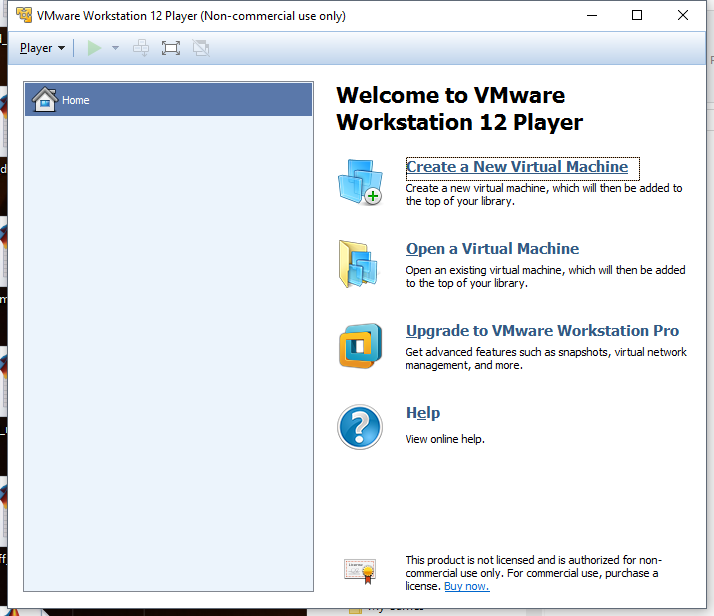
Task: Close the VMware Player window
Action: [683, 15]
